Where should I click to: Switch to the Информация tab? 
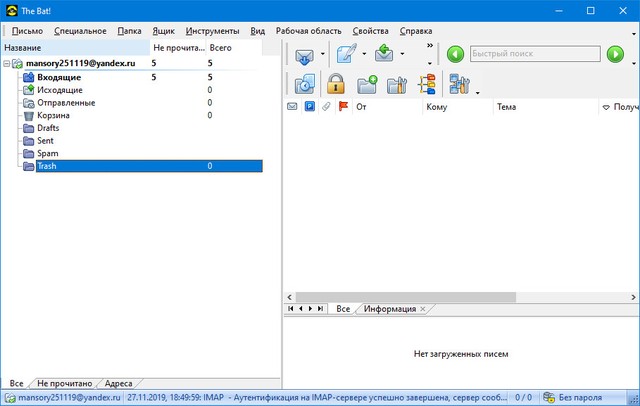390,309
